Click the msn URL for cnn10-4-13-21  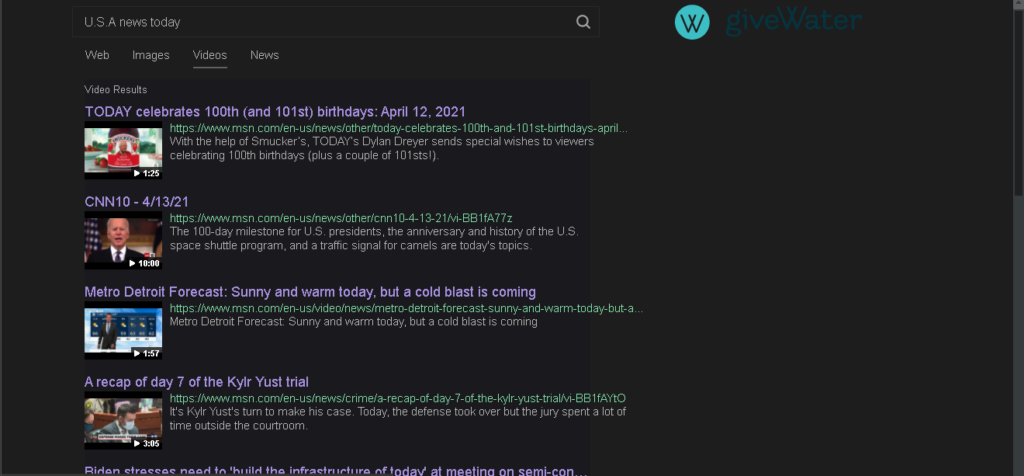coord(341,218)
